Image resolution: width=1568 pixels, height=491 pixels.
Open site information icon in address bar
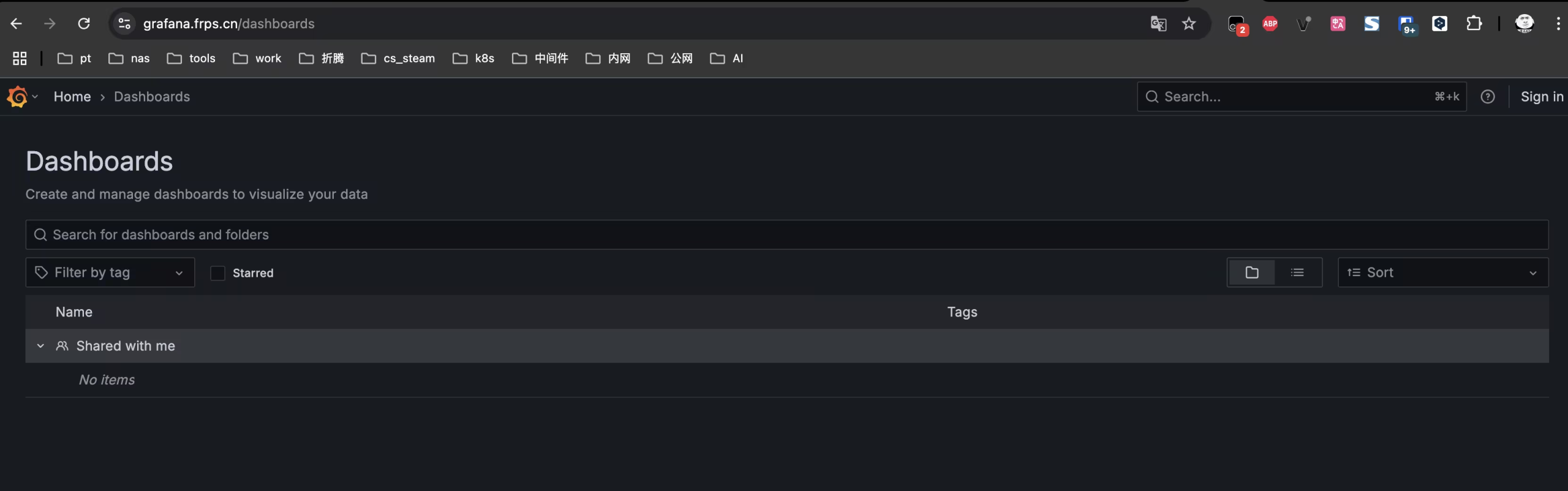[124, 24]
